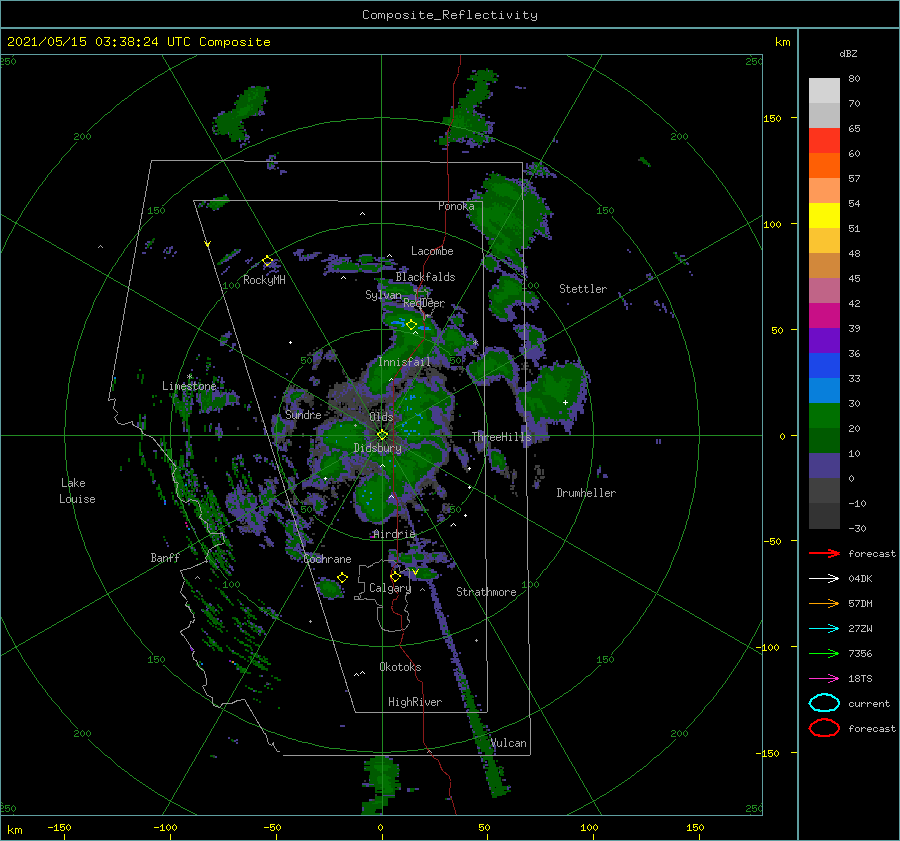900x841 pixels.
Task: Click the Didsbury city label
Action: pyautogui.click(x=378, y=448)
